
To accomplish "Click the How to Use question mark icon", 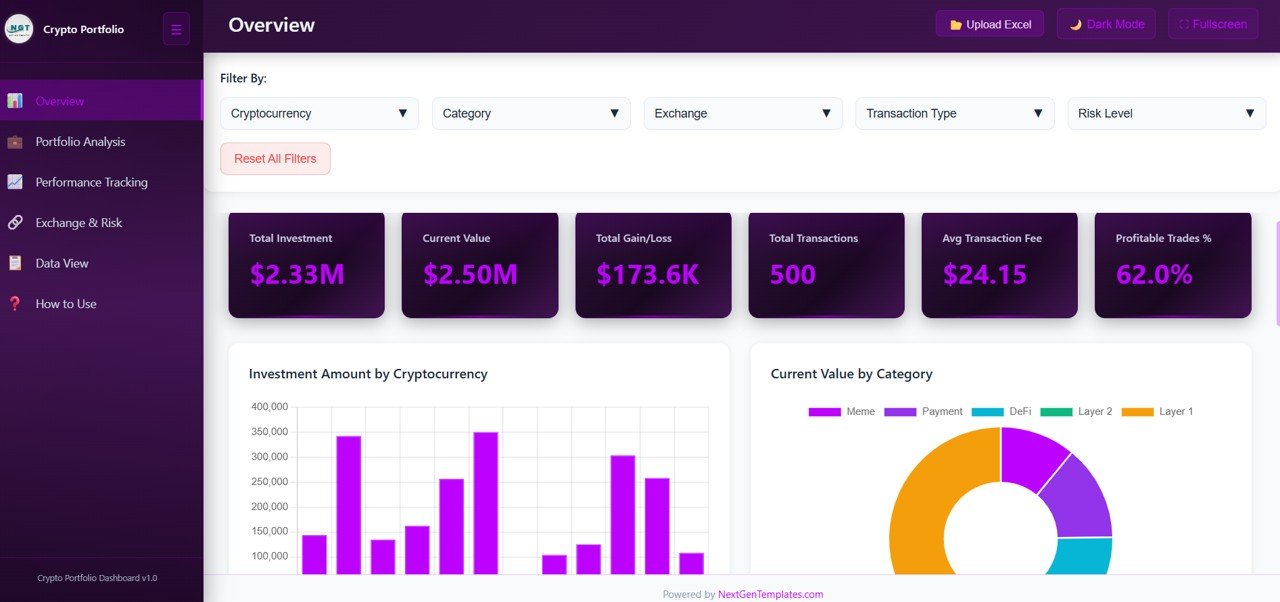I will tap(15, 304).
